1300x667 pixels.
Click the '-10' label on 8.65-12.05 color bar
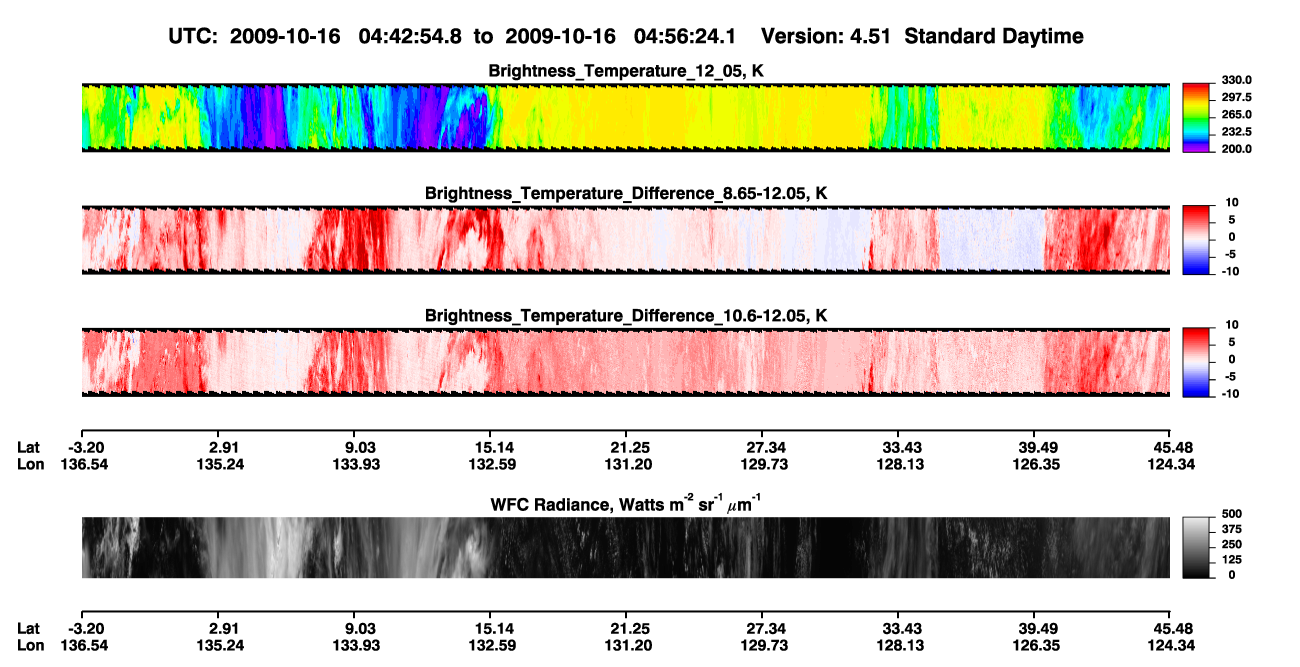click(x=1229, y=271)
